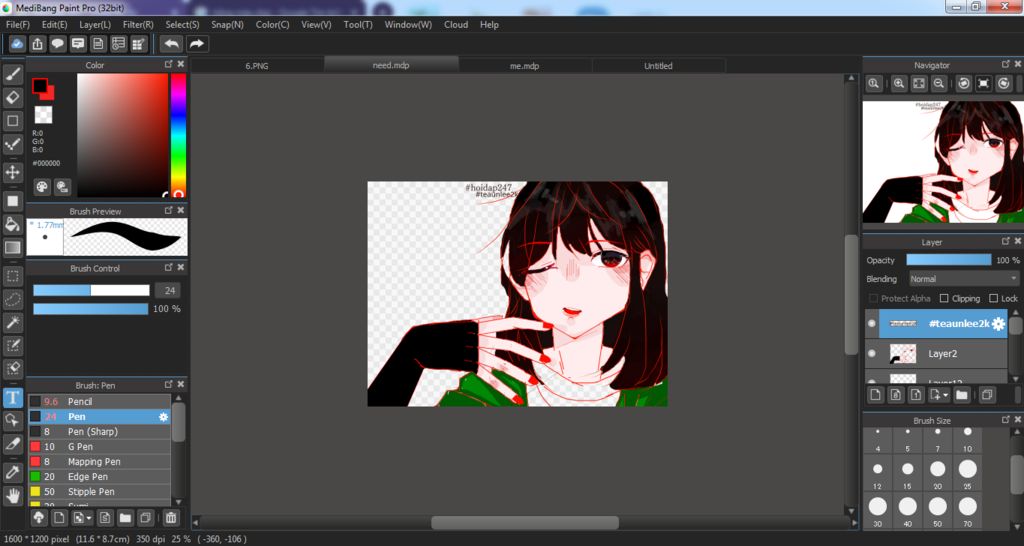Select the G Pen brush
The width and height of the screenshot is (1024, 546).
(99, 447)
